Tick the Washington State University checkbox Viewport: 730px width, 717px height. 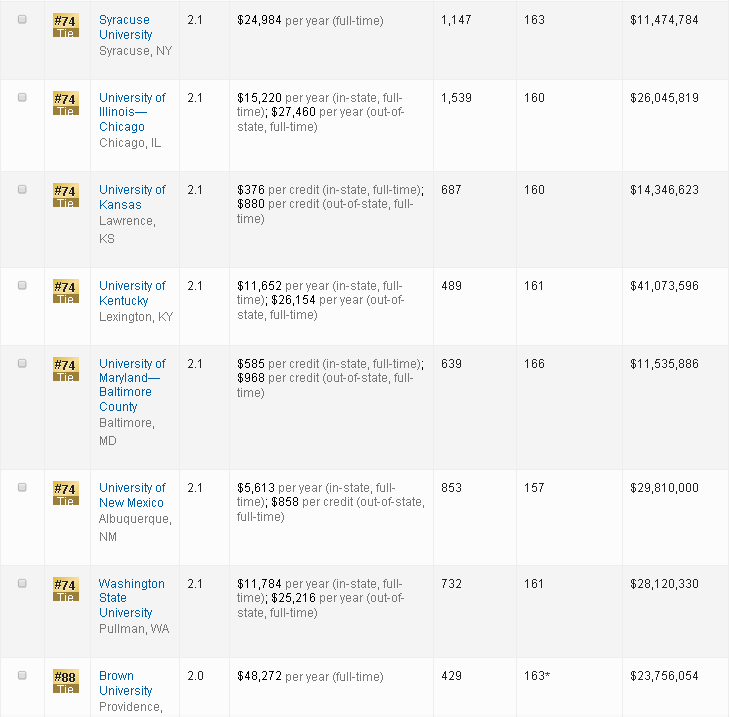23,583
